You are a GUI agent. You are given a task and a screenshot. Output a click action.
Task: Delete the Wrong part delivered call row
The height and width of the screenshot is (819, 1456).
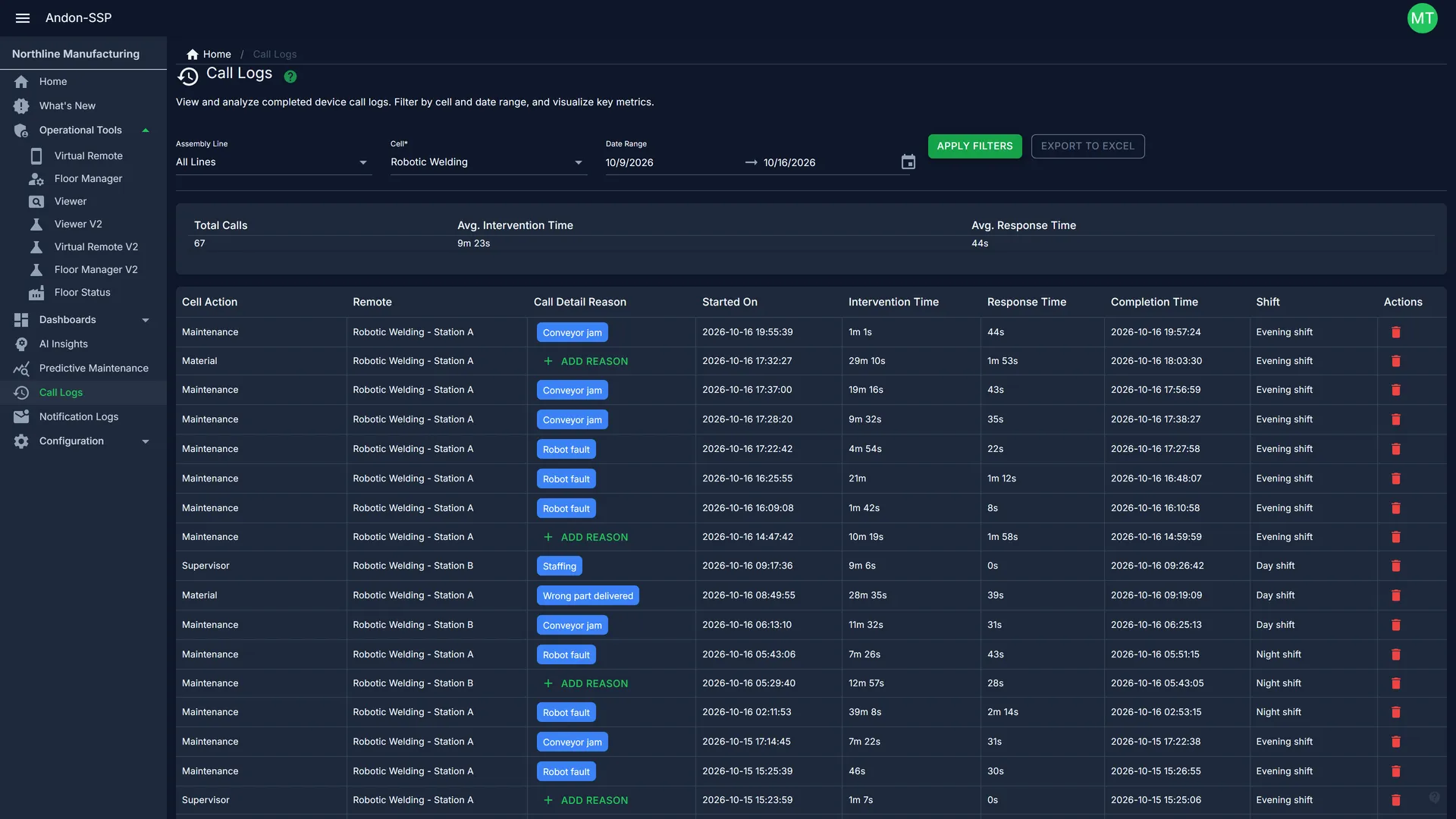pos(1395,595)
